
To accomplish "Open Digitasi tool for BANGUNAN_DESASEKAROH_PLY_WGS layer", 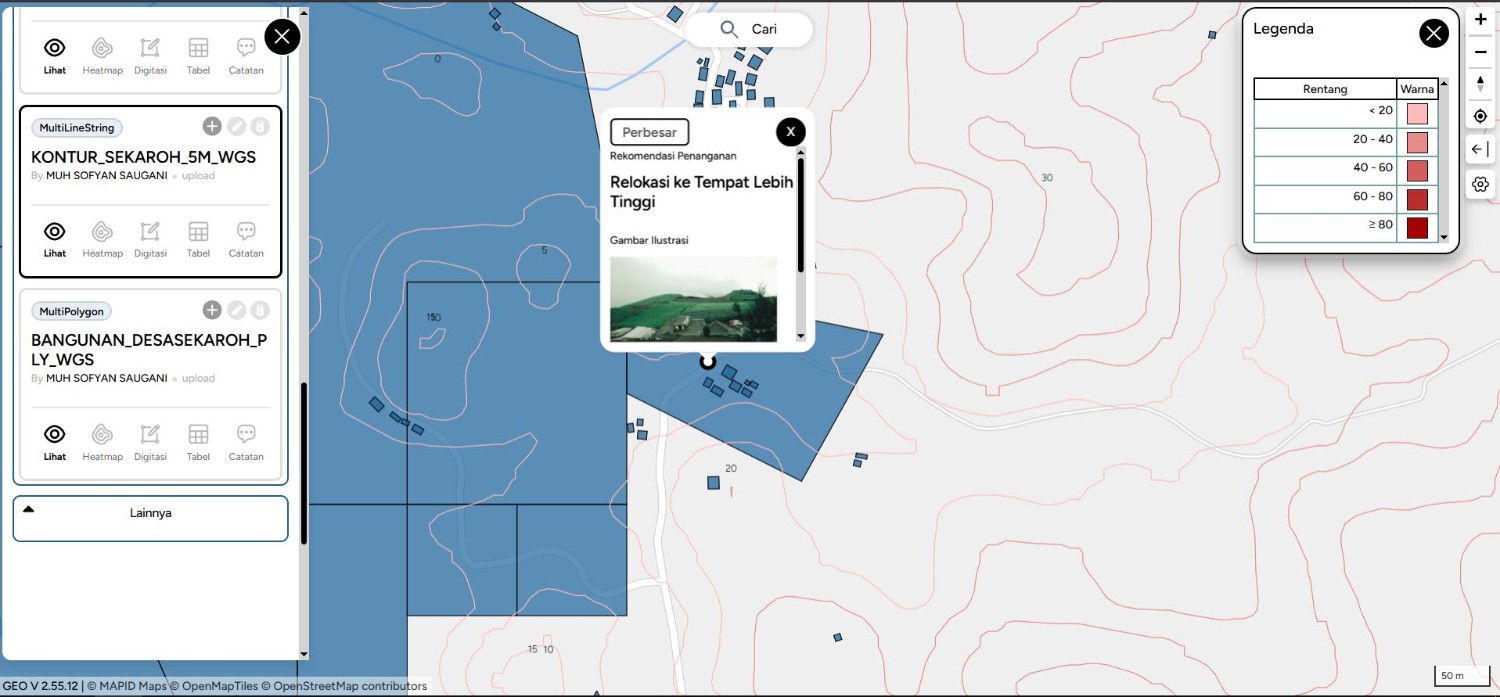I will (x=150, y=441).
